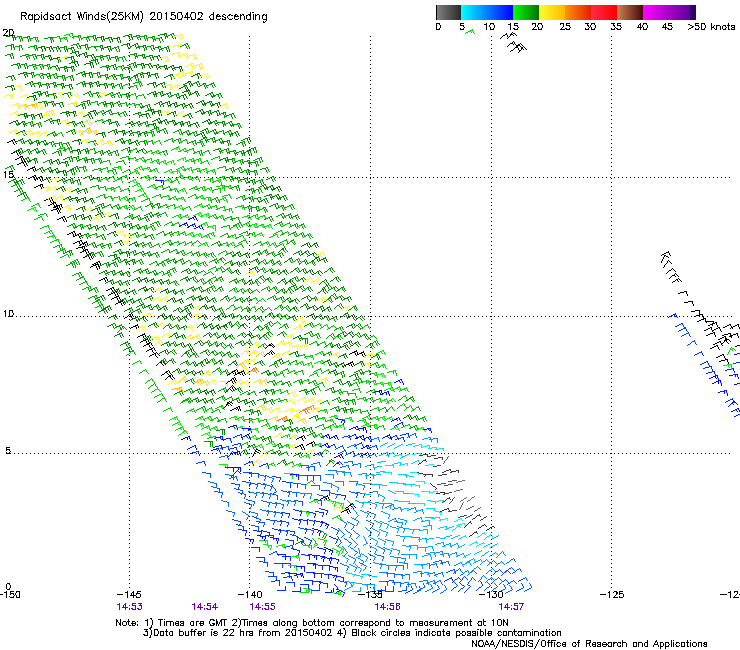Click longitude axis label '-125'

612,595
